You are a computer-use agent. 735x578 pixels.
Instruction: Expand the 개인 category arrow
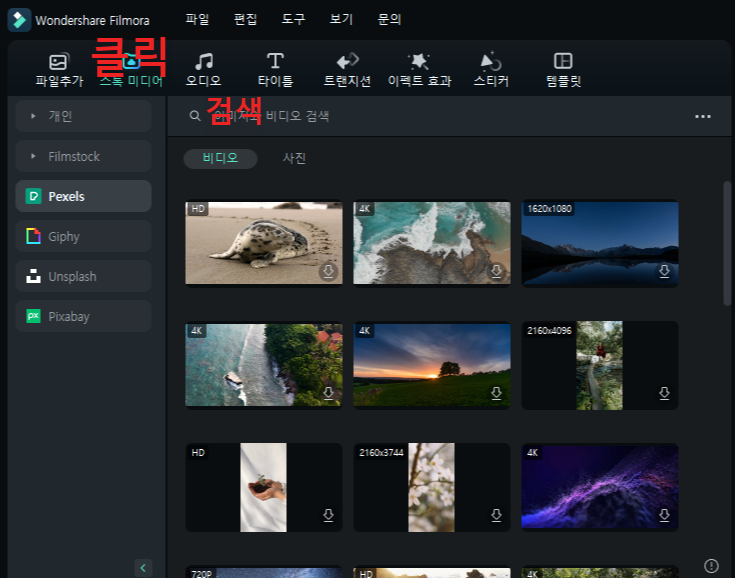pyautogui.click(x=33, y=116)
